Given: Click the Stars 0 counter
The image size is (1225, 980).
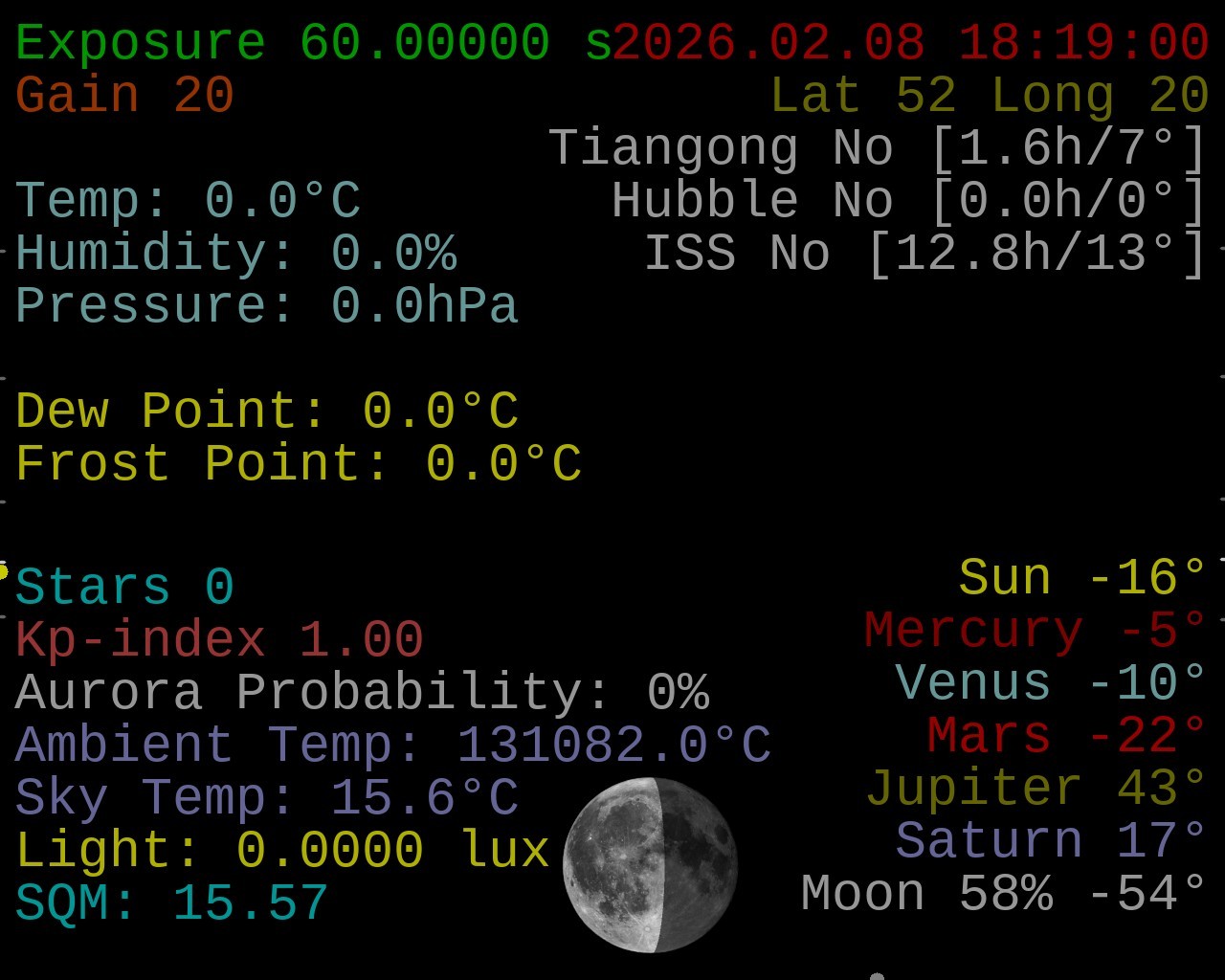Looking at the screenshot, I should [124, 587].
